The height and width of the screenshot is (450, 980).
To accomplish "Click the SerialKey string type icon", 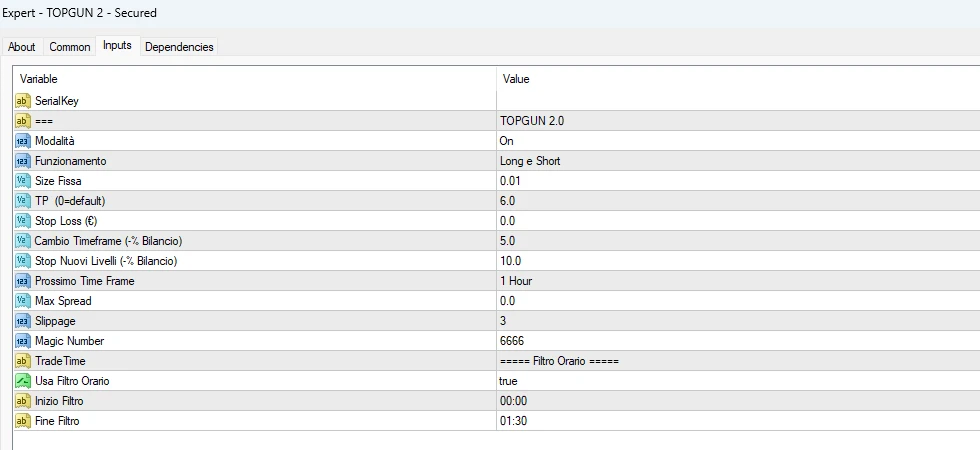I will [x=23, y=101].
